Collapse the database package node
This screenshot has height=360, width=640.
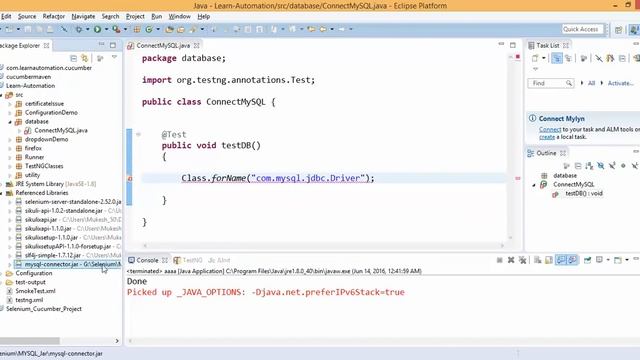pyautogui.click(x=10, y=122)
